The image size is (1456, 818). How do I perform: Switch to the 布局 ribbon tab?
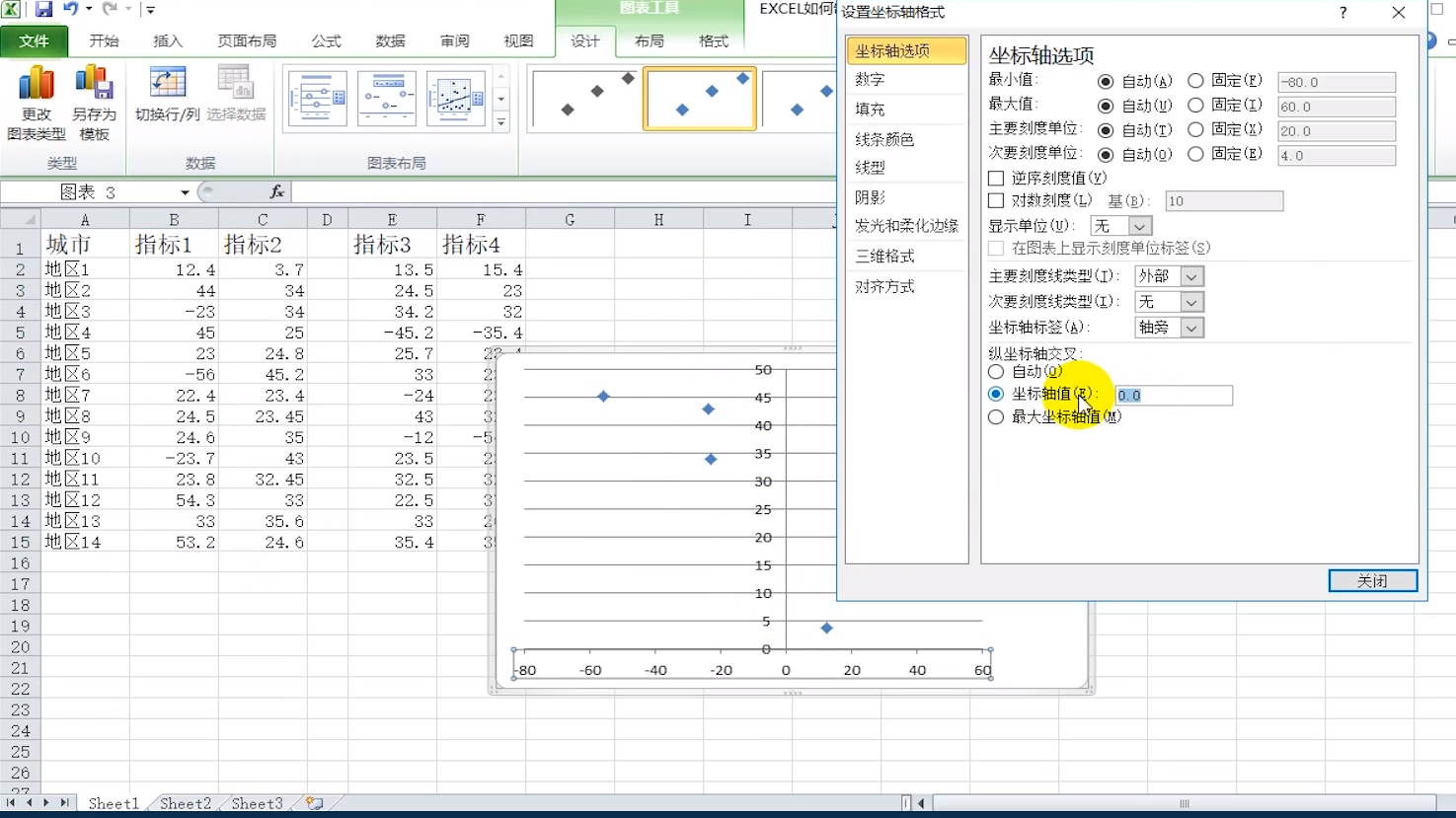(649, 42)
